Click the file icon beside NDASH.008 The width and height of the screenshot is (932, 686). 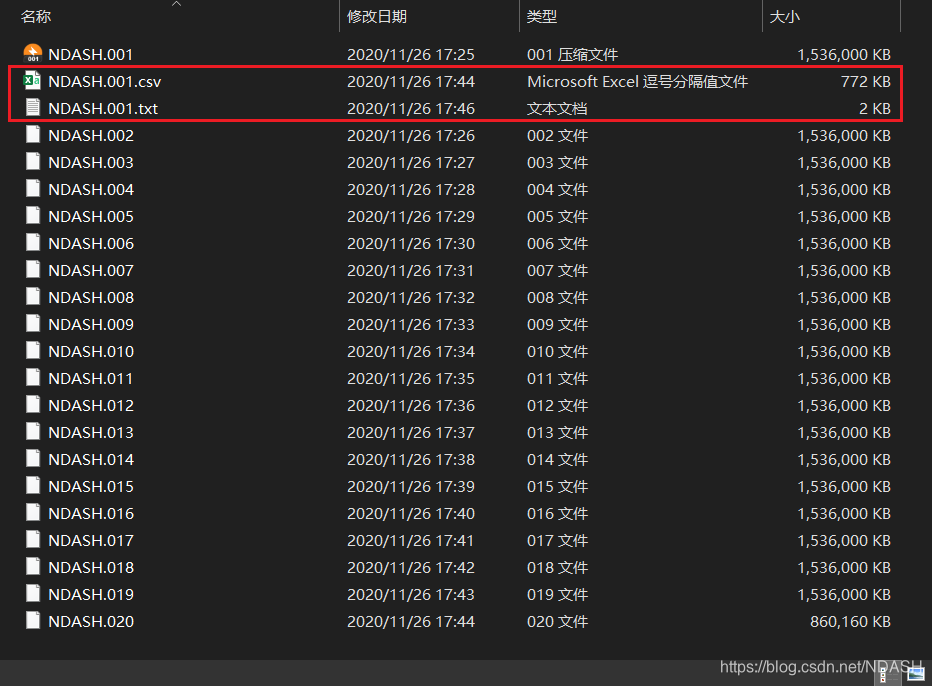pos(33,297)
